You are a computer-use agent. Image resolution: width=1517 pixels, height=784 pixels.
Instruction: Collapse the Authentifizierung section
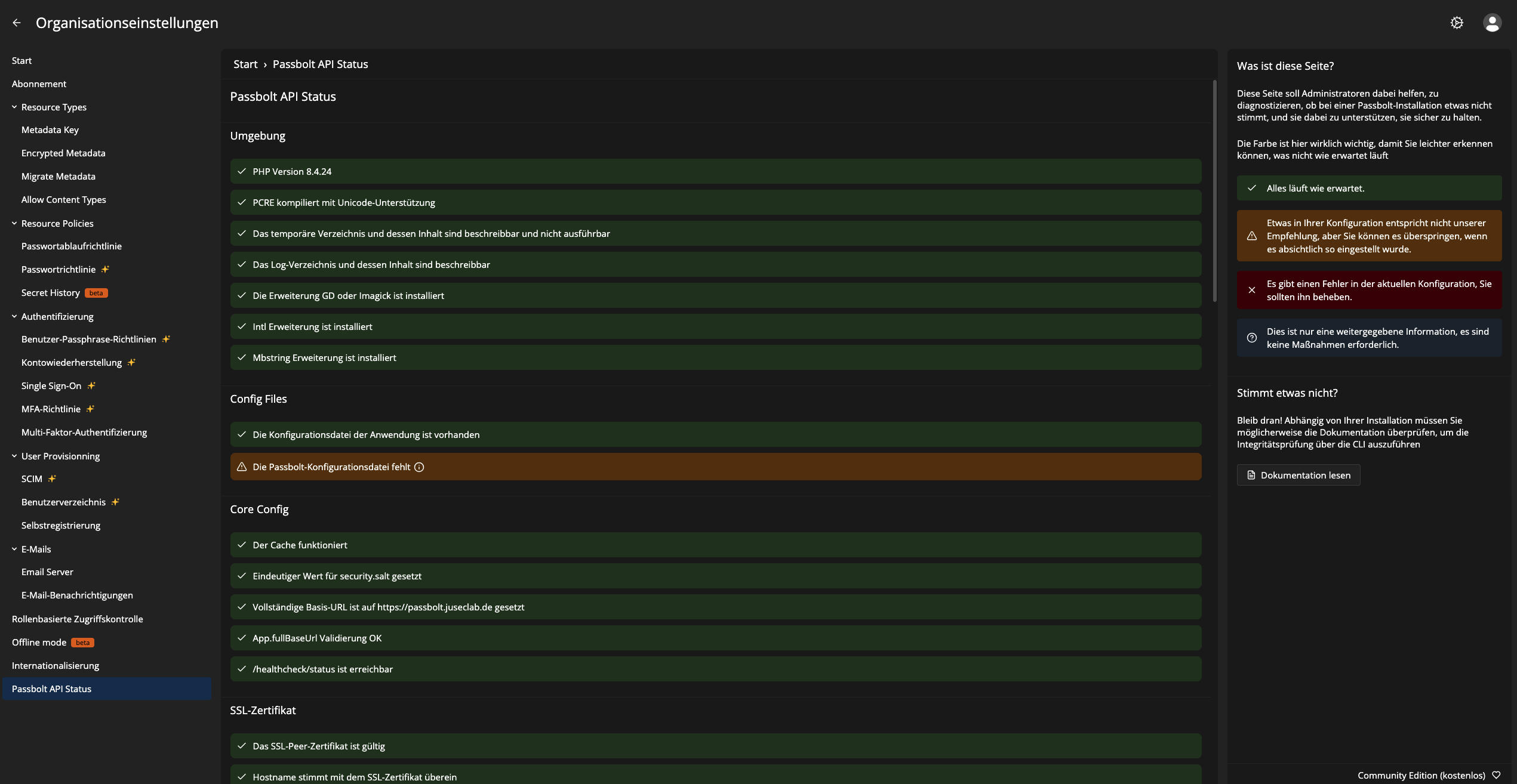click(x=14, y=316)
